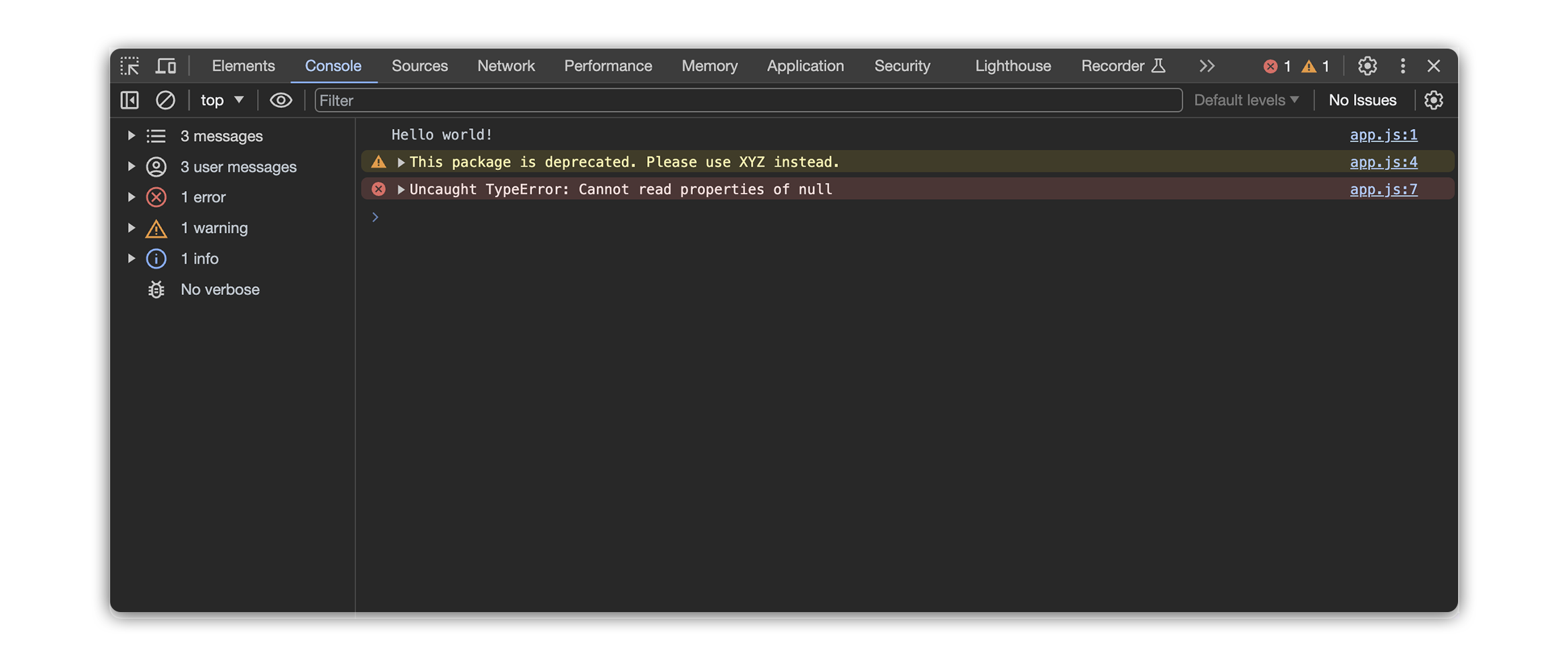Select the inspect element picker icon
This screenshot has height=660, width=1568.
[x=130, y=66]
